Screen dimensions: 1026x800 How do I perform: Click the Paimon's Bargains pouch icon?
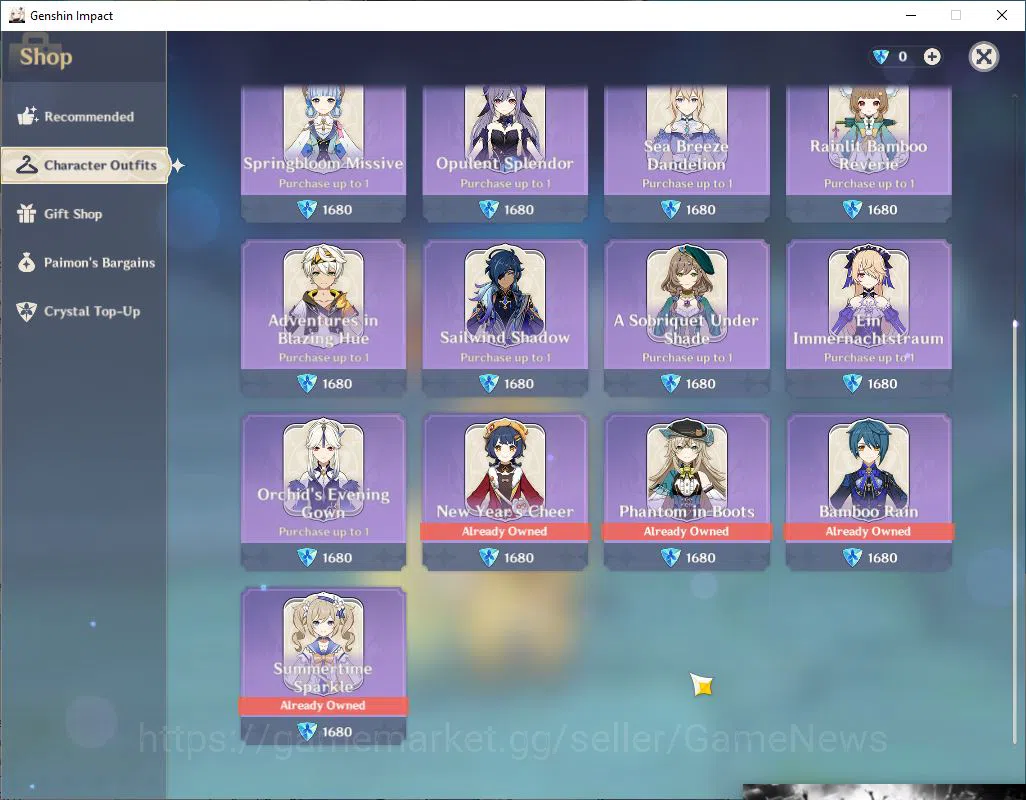coord(27,262)
